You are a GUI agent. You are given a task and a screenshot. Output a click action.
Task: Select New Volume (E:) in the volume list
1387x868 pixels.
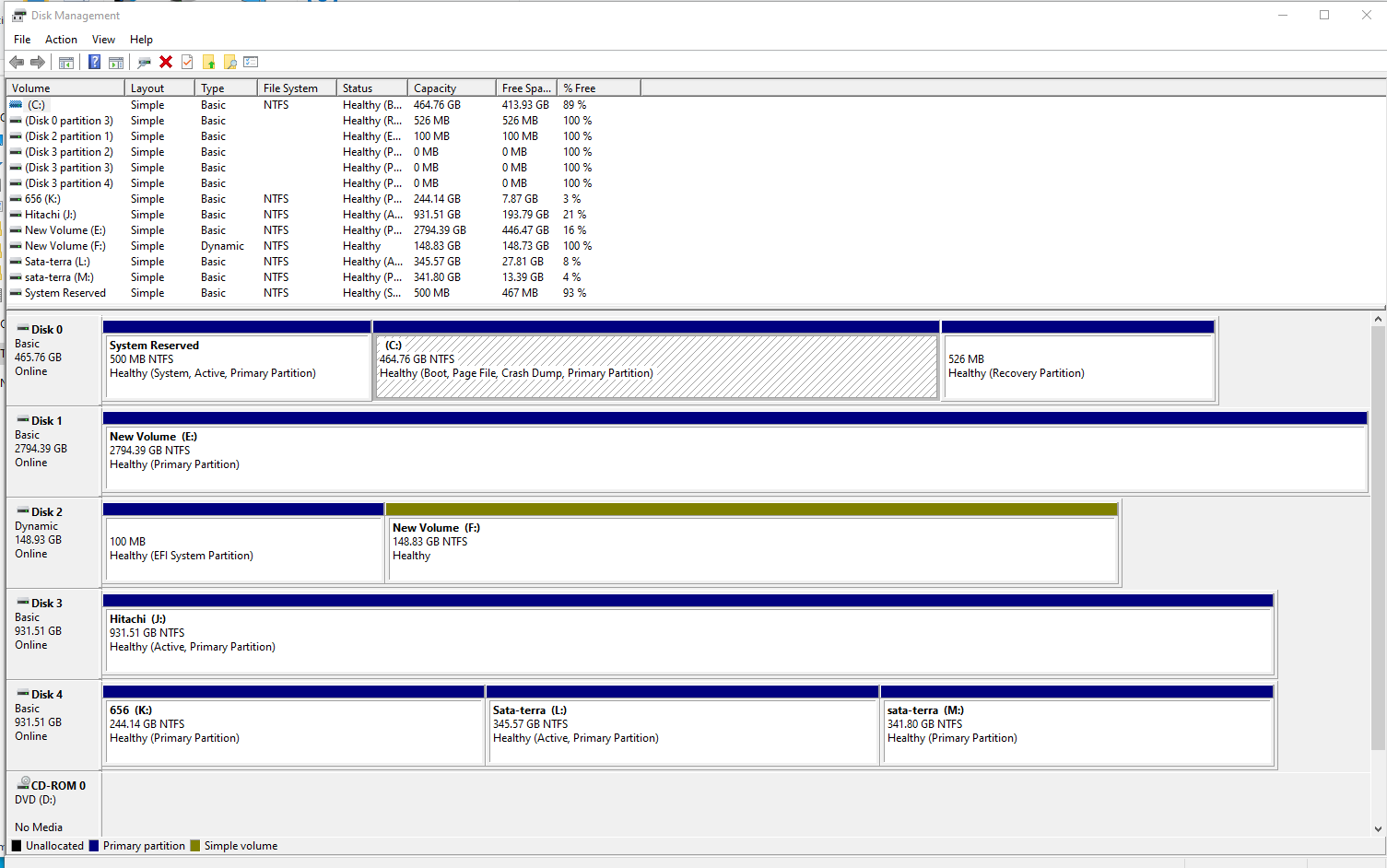pyautogui.click(x=323, y=230)
